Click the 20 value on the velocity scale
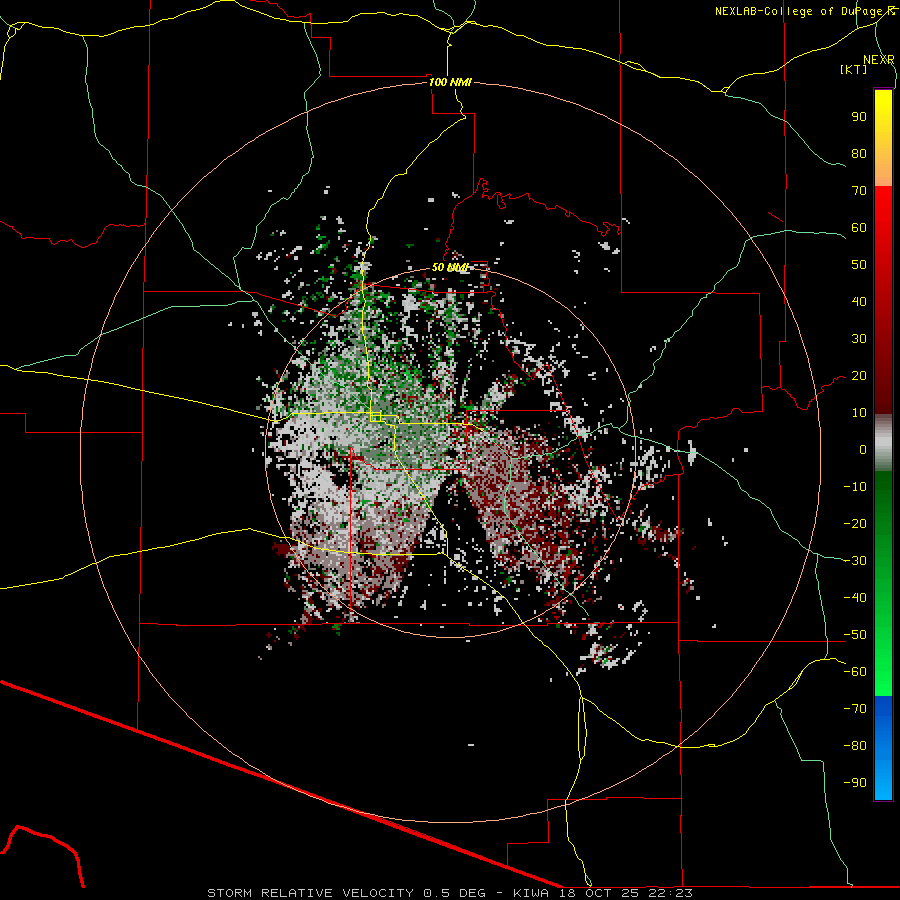 pyautogui.click(x=859, y=375)
